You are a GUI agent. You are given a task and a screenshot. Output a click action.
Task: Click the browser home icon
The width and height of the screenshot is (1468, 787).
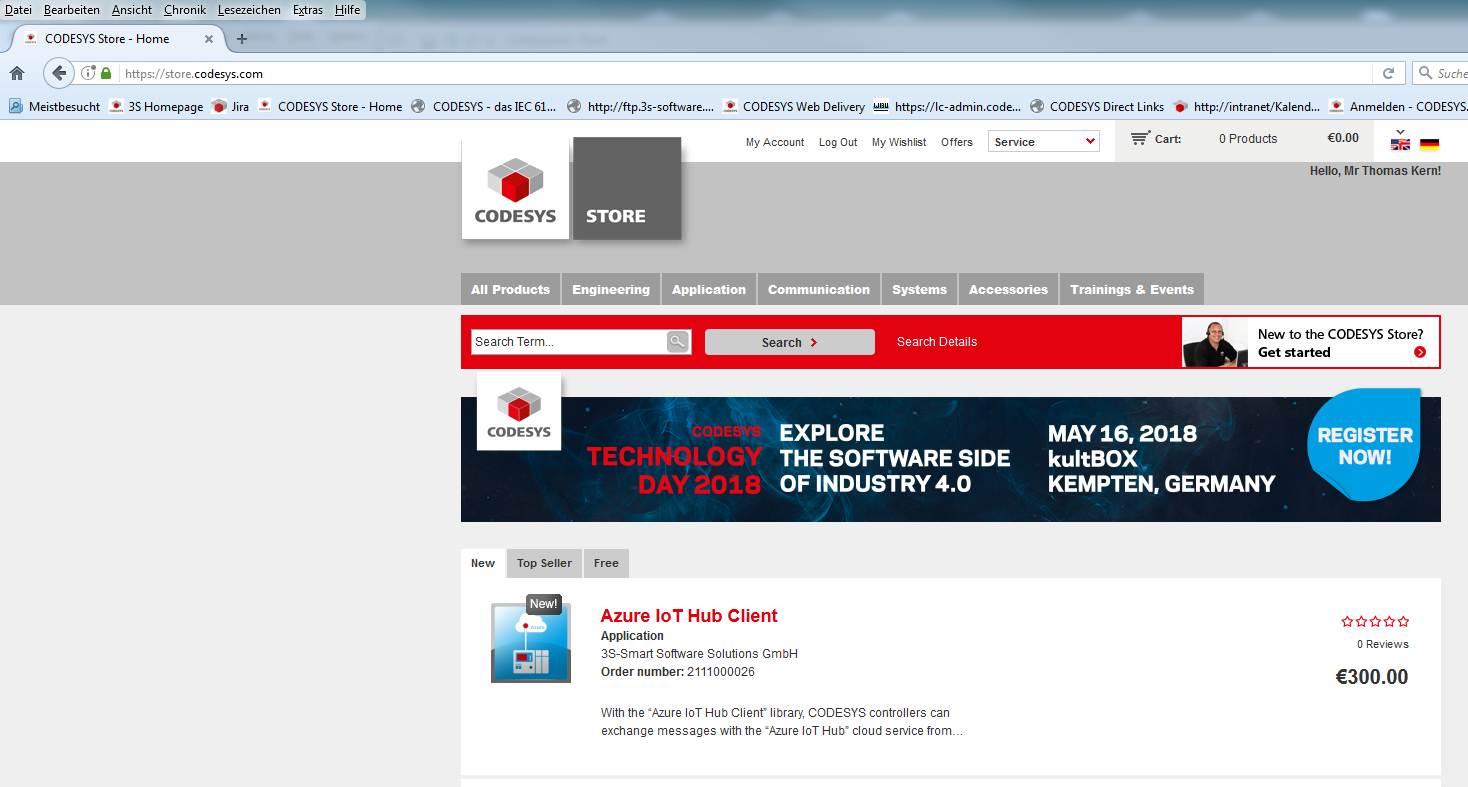point(17,73)
